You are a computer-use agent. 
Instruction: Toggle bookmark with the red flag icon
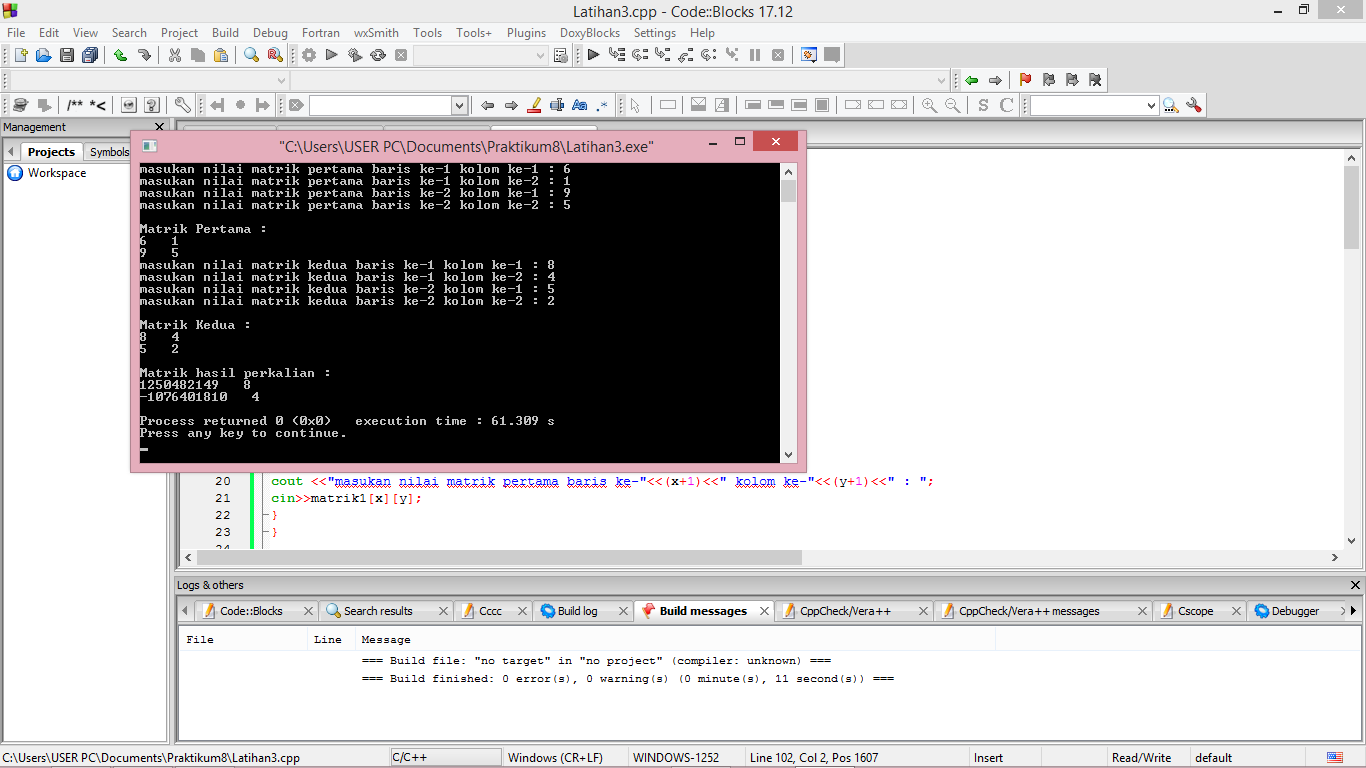click(1025, 80)
